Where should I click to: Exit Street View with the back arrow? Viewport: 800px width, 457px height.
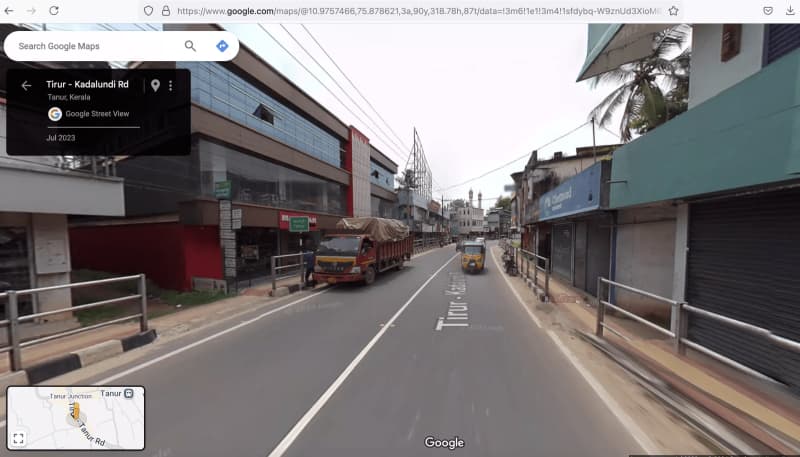[x=26, y=85]
